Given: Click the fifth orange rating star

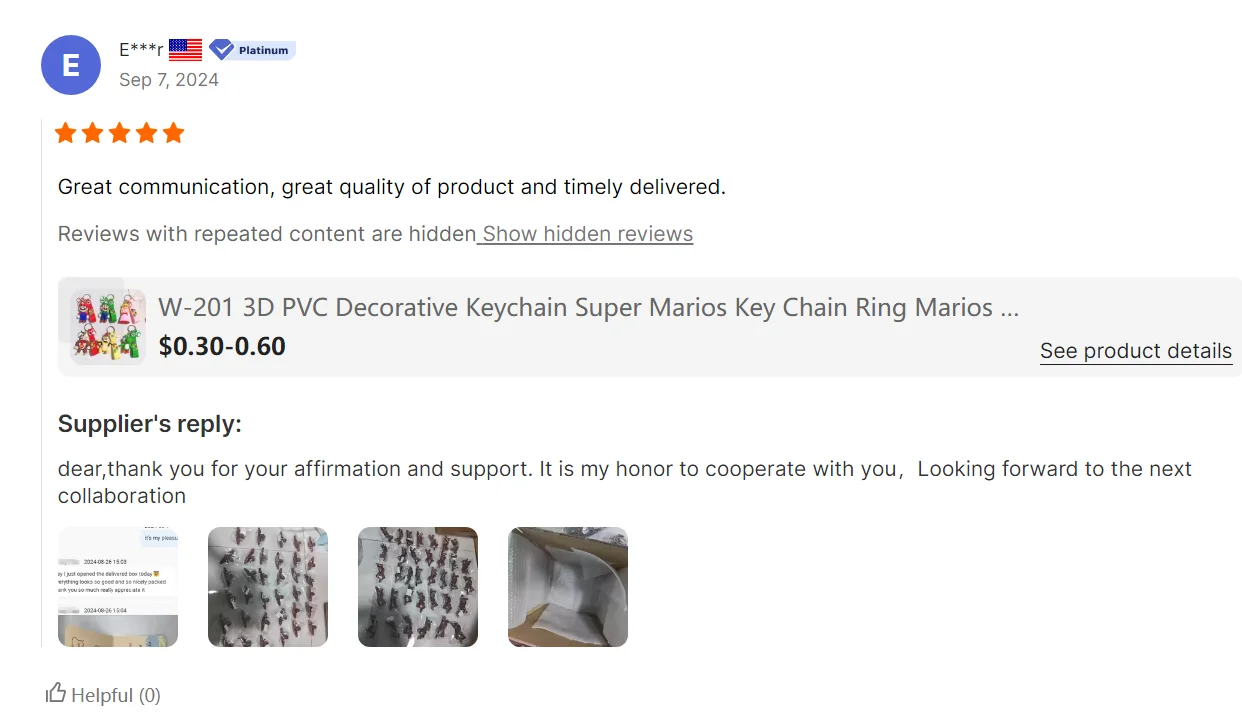Looking at the screenshot, I should pos(174,133).
